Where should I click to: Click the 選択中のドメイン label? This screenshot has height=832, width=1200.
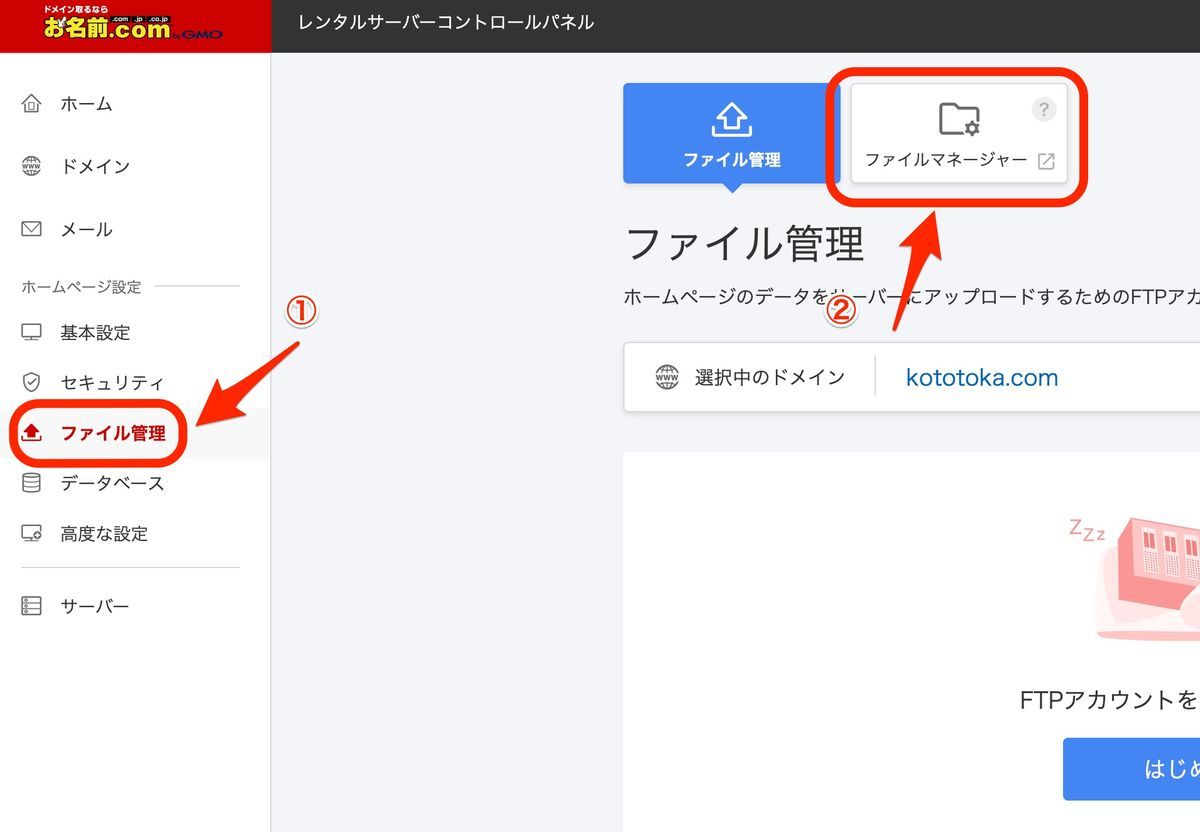click(x=770, y=377)
